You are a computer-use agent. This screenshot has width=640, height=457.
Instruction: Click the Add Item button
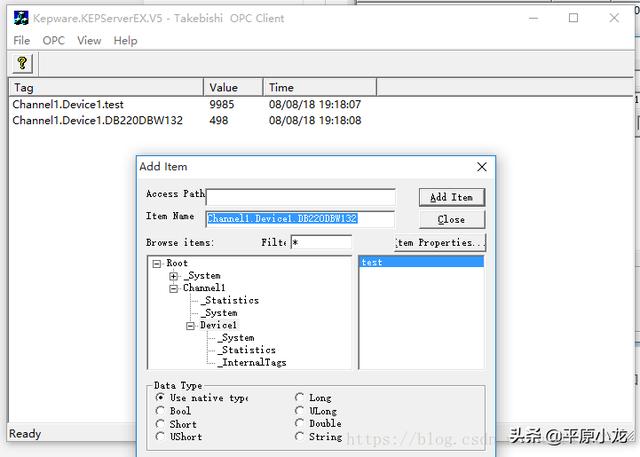point(452,197)
